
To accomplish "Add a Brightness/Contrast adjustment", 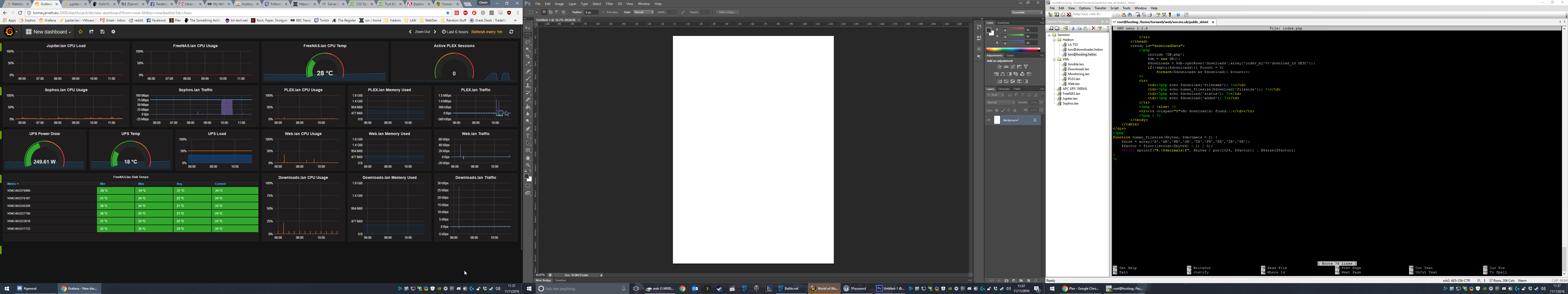I will (1000, 66).
